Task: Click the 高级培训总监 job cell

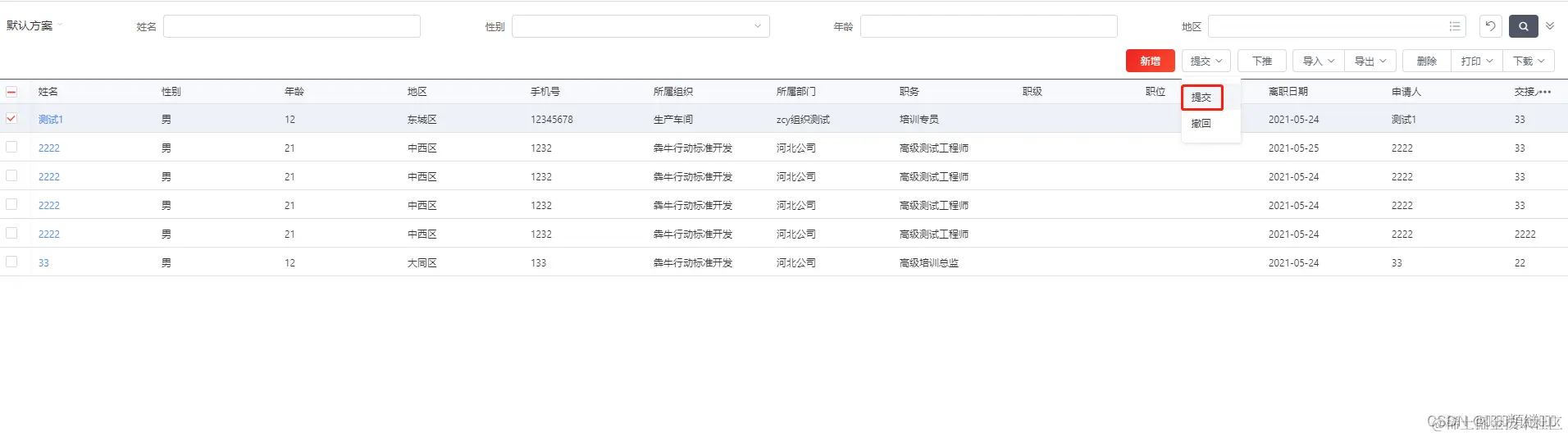Action: (929, 263)
